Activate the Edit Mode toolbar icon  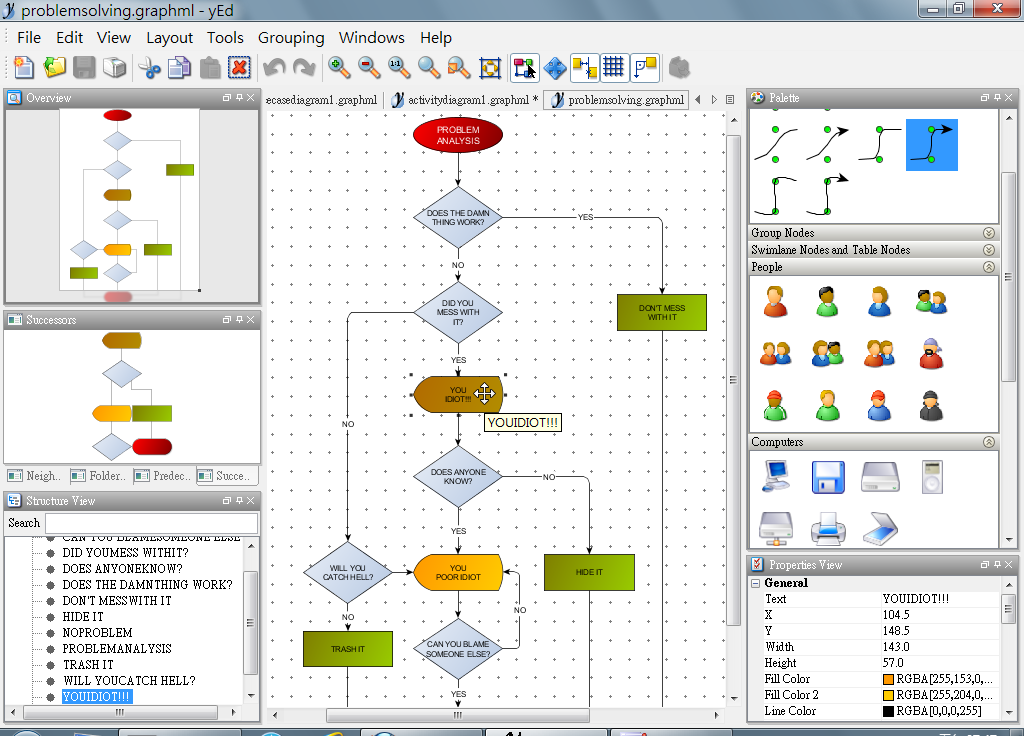524,68
